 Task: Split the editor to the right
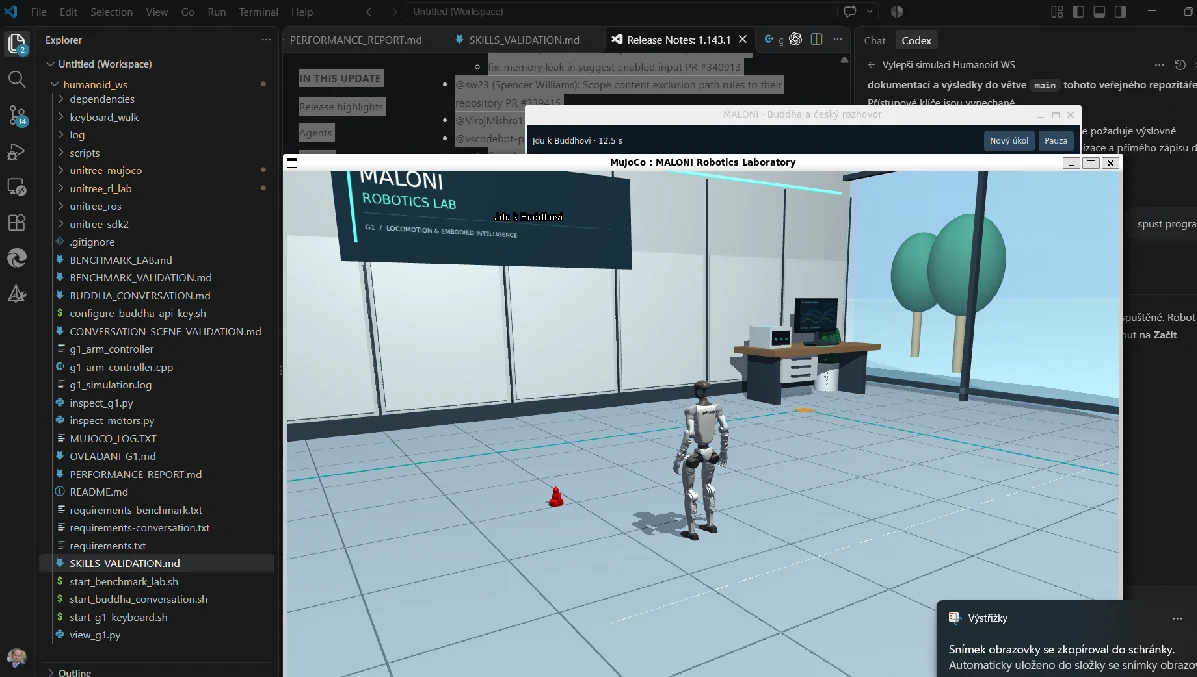pos(816,39)
